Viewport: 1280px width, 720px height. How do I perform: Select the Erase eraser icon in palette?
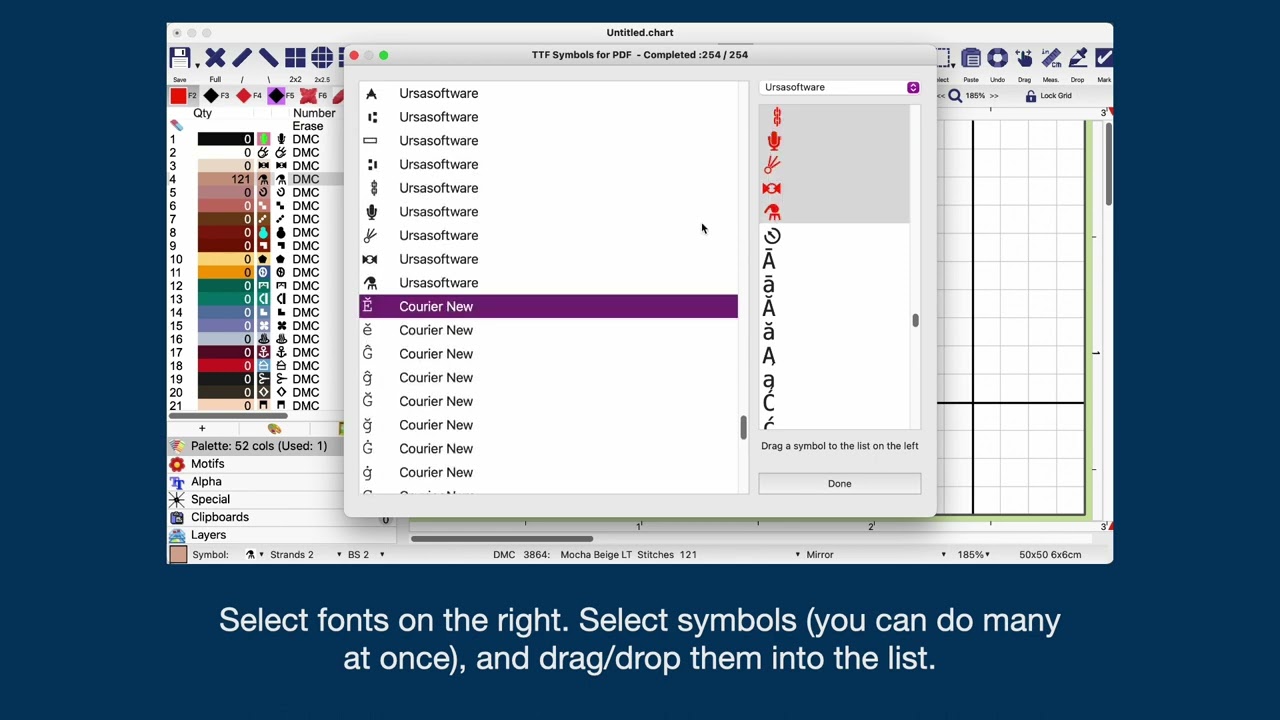pos(177,125)
